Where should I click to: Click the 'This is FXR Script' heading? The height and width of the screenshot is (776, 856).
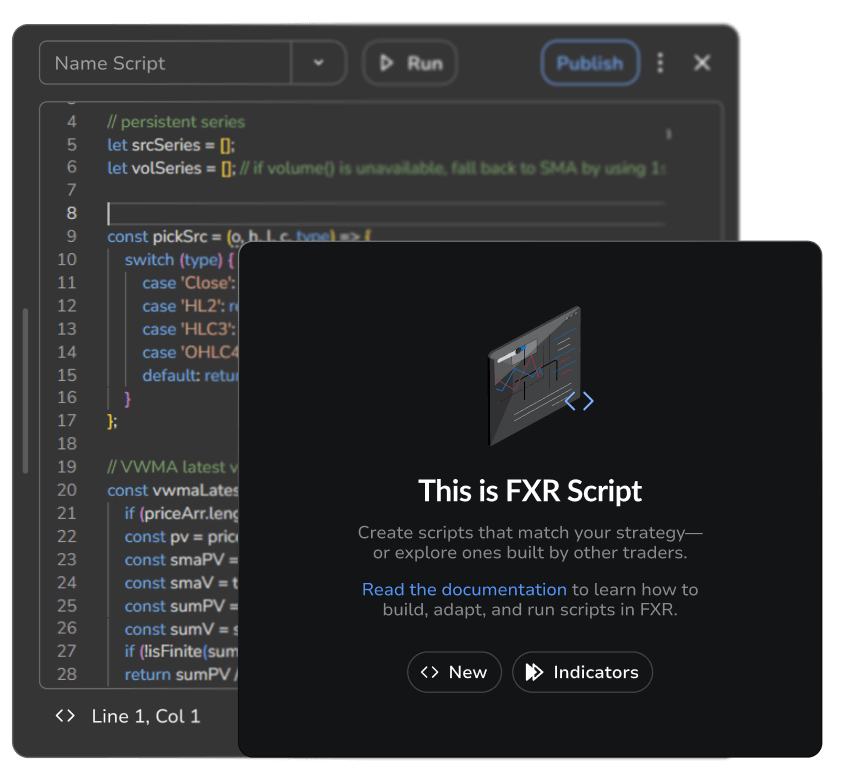click(530, 490)
